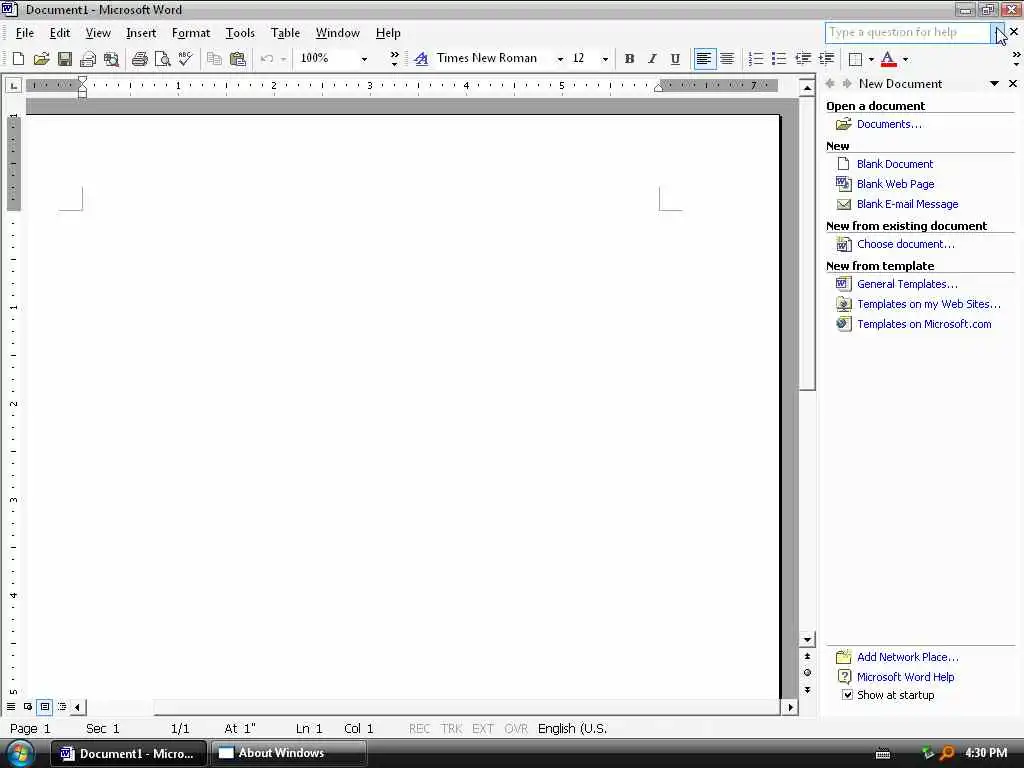Apply Bold formatting
Image resolution: width=1024 pixels, height=768 pixels.
(x=629, y=59)
